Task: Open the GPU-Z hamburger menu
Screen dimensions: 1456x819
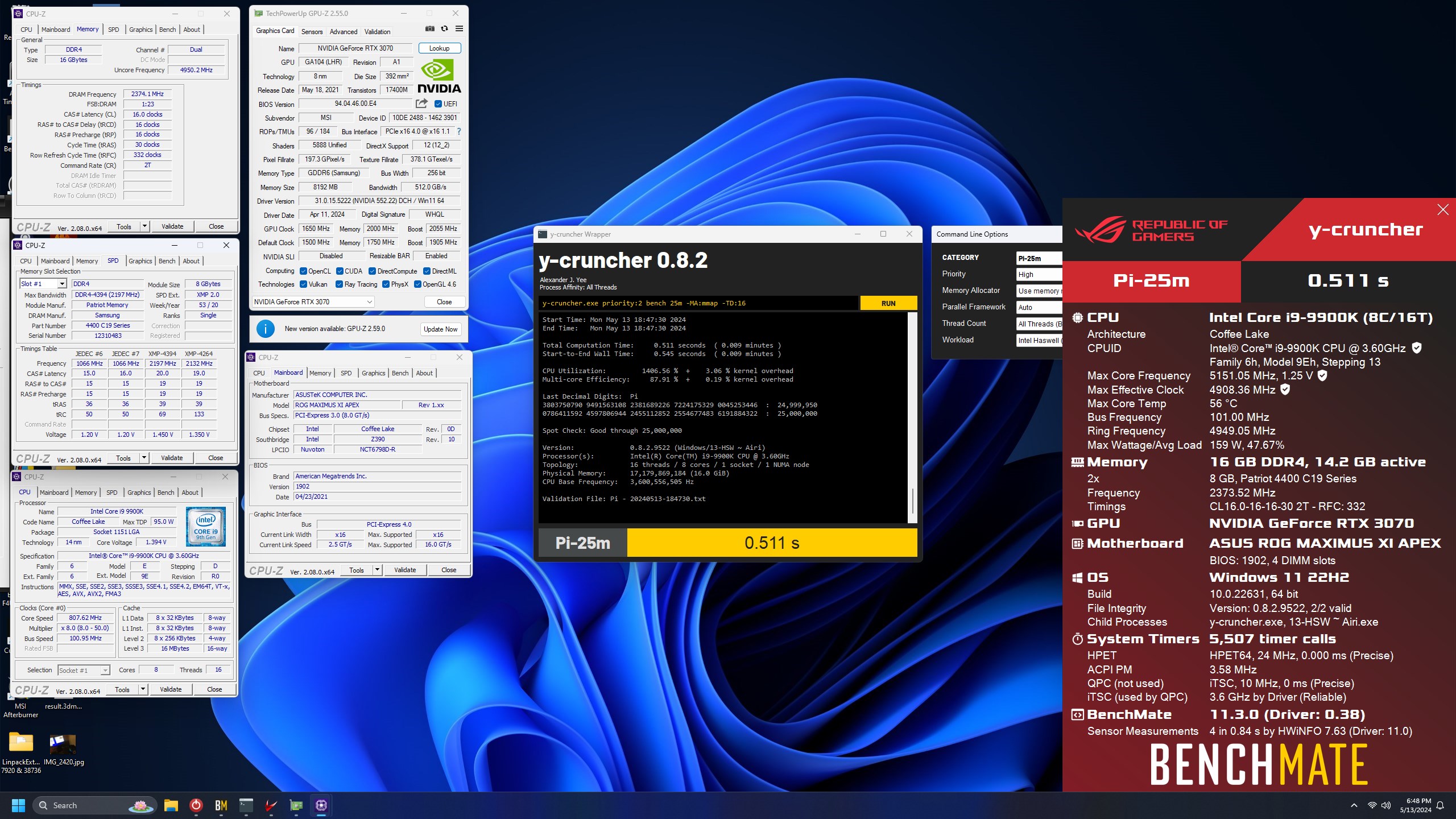Action: click(x=459, y=28)
